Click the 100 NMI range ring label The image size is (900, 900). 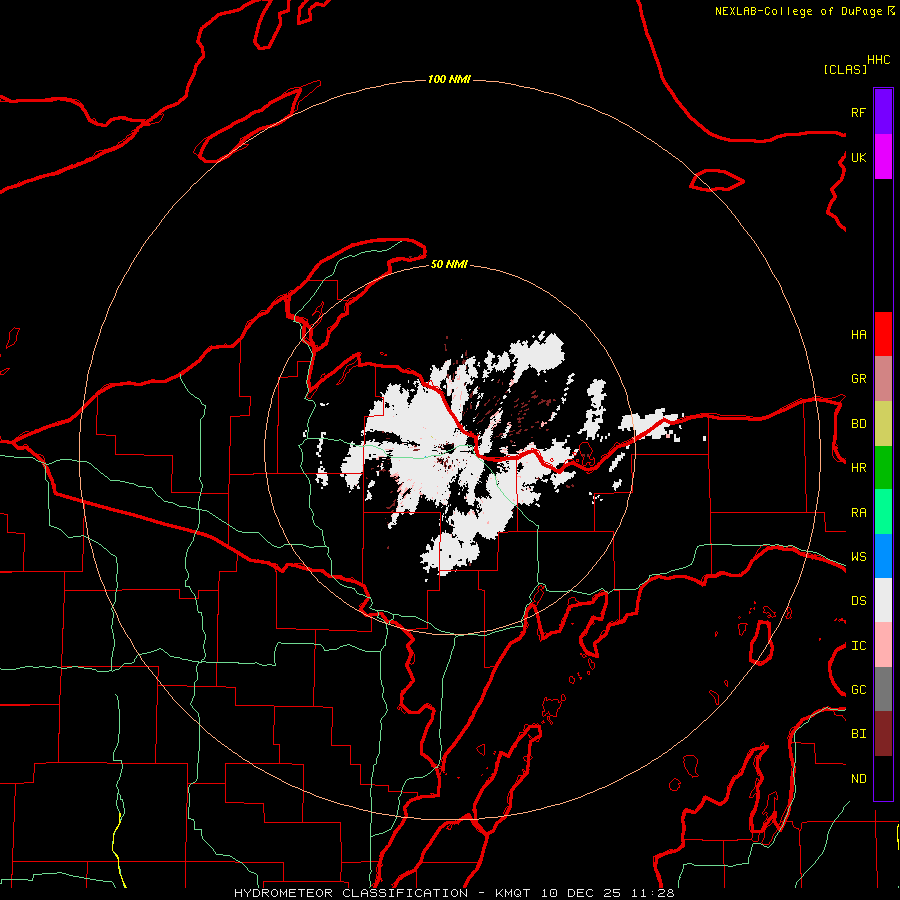point(449,79)
